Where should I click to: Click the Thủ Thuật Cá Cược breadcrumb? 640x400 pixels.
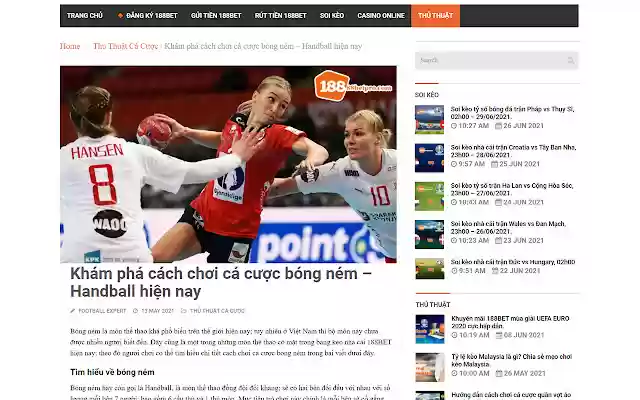point(125,46)
